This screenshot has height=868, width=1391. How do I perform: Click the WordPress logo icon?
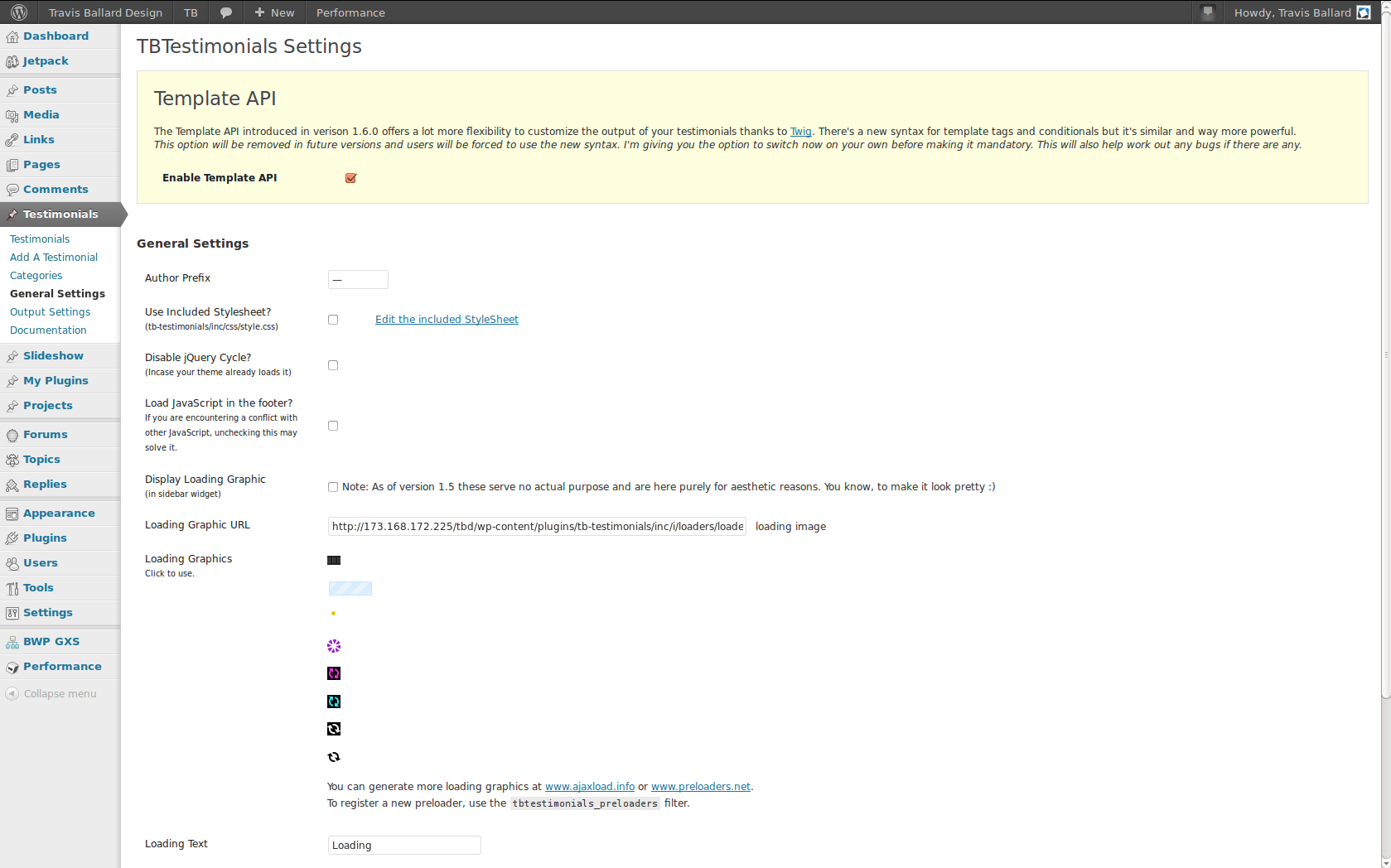pyautogui.click(x=19, y=12)
